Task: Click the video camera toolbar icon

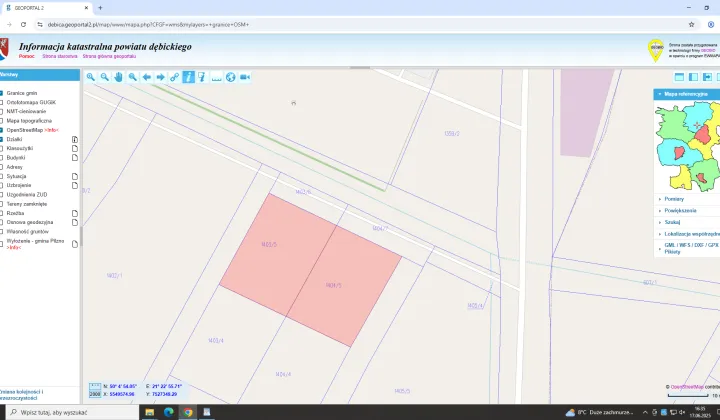Action: click(244, 77)
